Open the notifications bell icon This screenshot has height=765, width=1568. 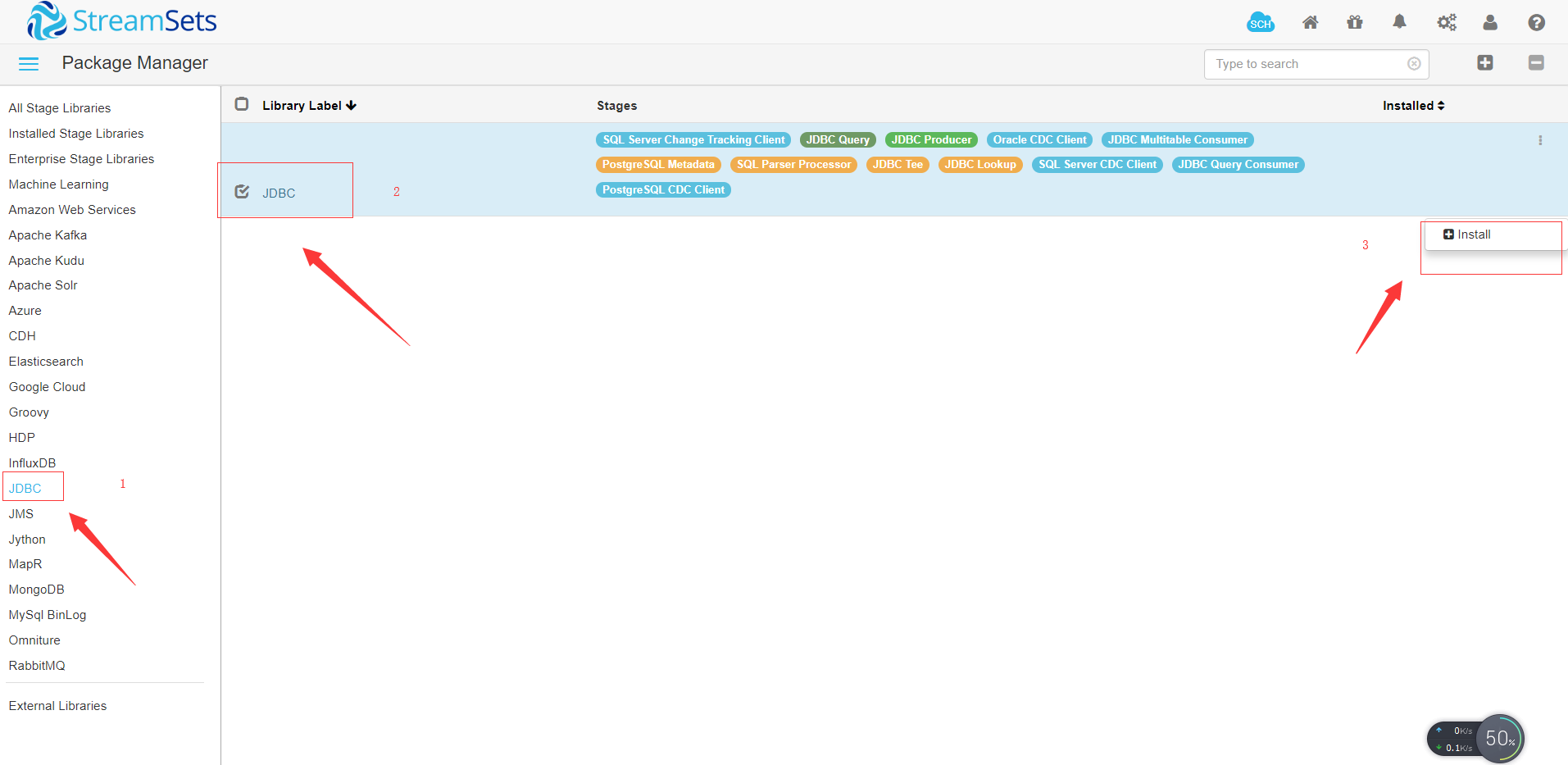tap(1399, 22)
